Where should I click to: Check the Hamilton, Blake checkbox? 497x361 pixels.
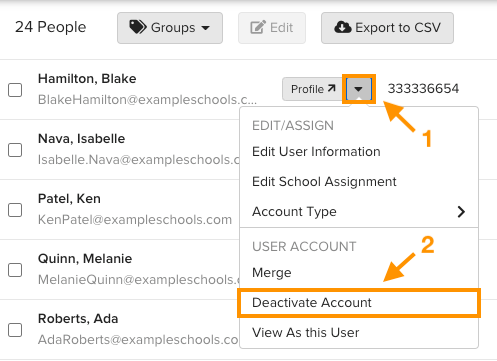(15, 90)
